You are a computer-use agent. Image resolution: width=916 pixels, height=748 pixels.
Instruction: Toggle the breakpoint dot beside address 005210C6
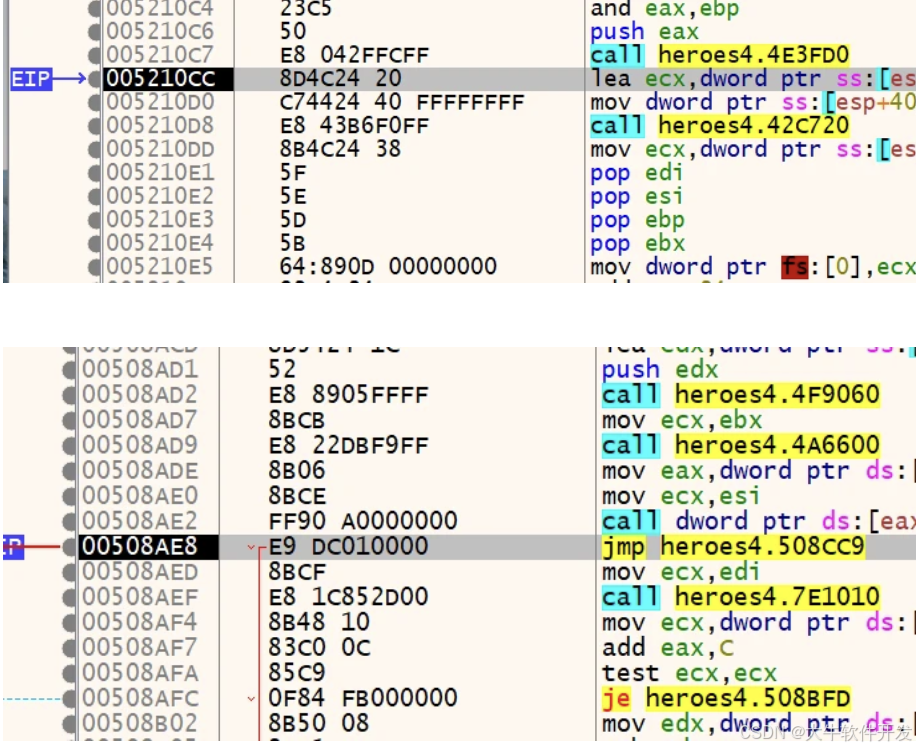94,32
